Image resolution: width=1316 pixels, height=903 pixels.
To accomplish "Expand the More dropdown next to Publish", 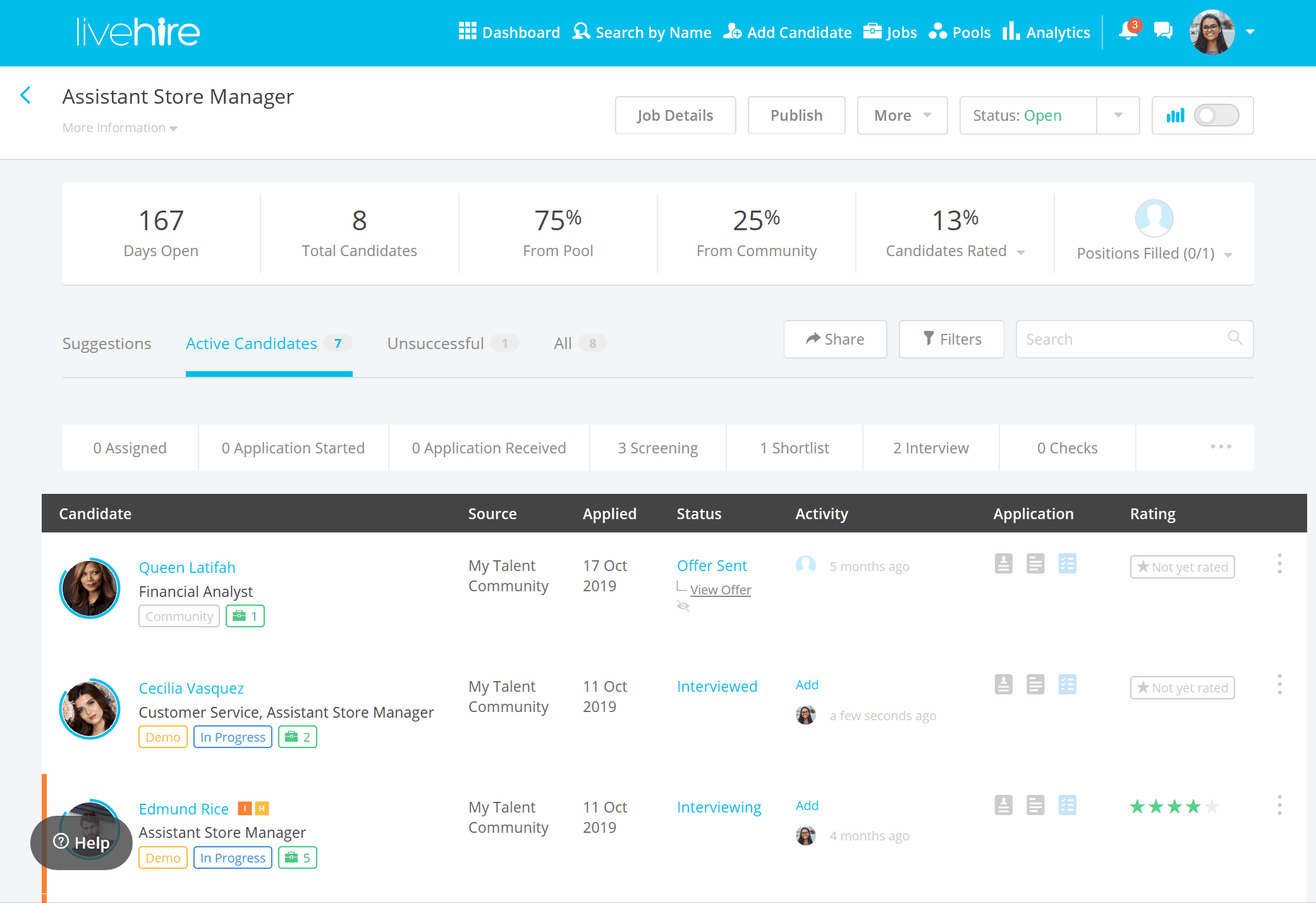I will coord(902,115).
